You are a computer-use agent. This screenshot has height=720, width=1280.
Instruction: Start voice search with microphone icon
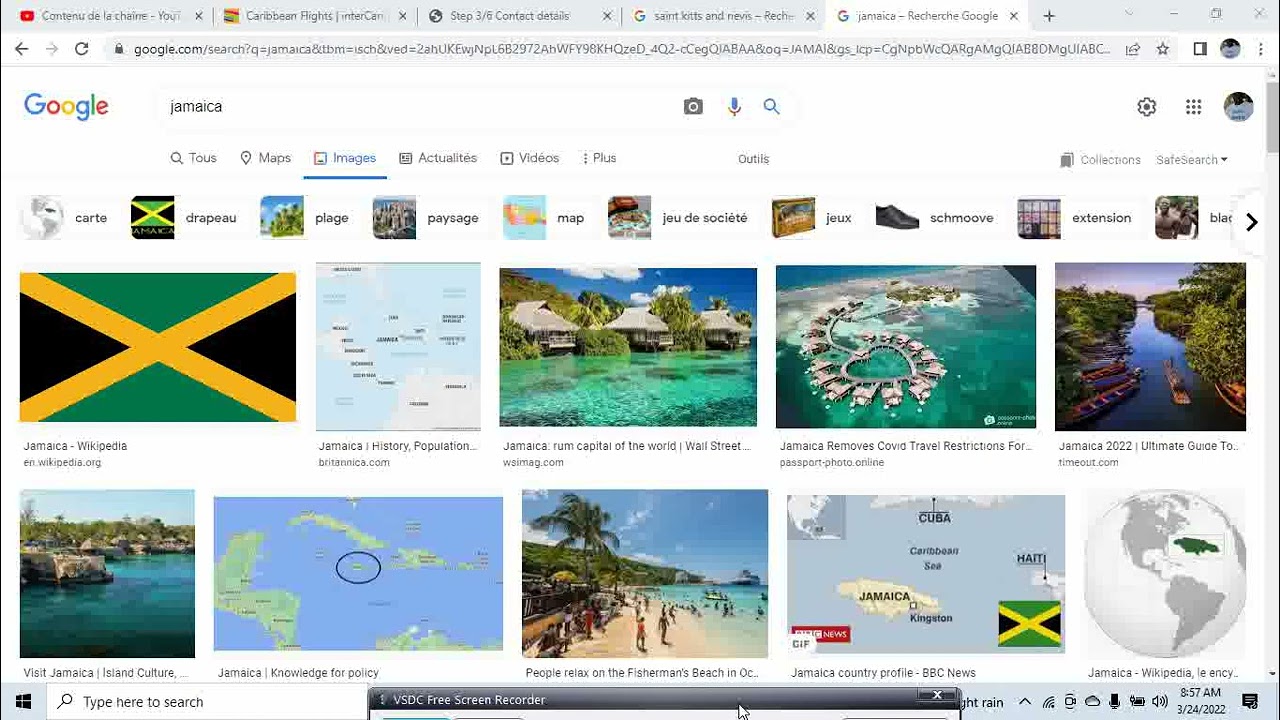(x=734, y=106)
